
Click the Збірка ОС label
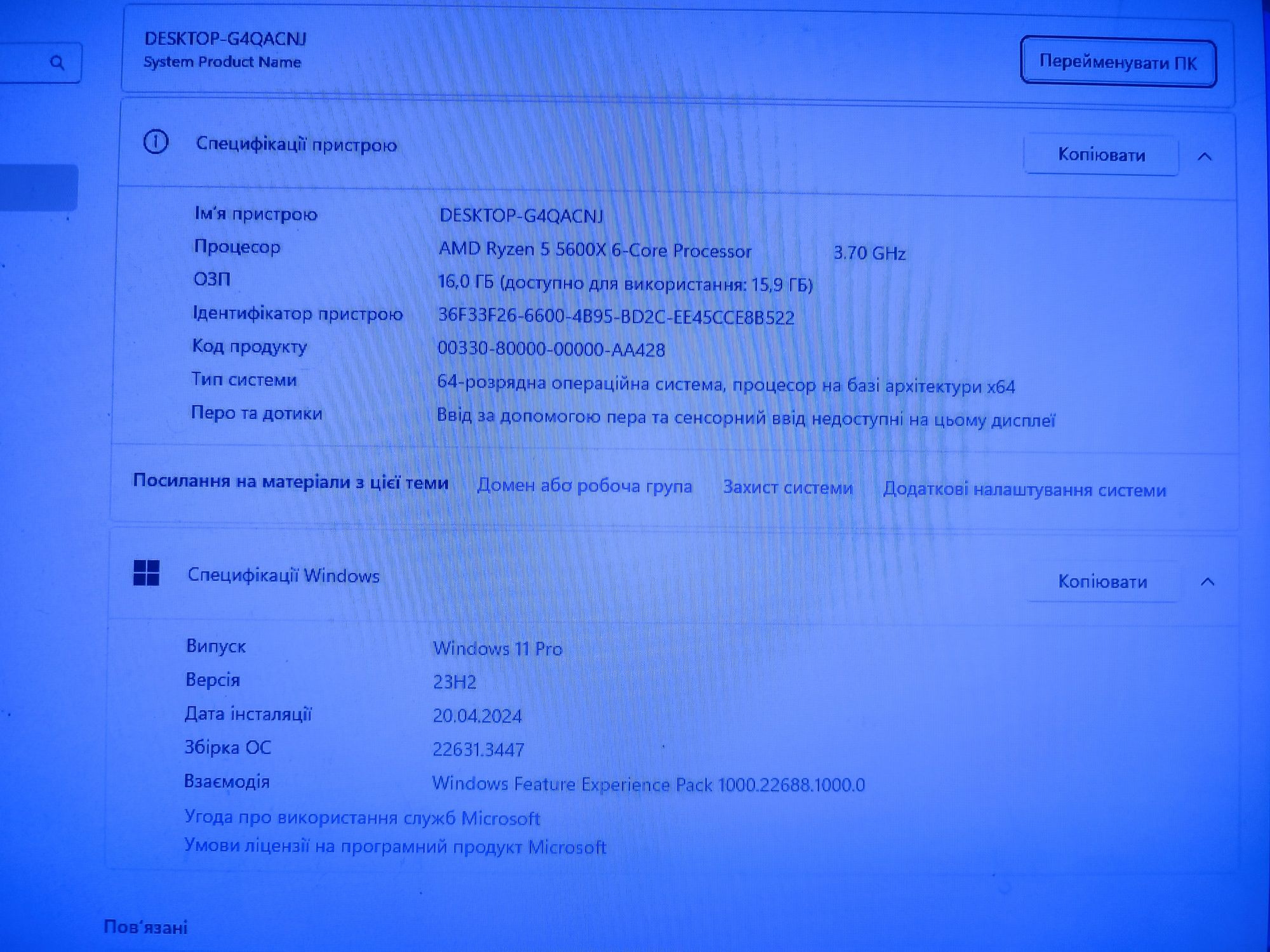click(227, 748)
